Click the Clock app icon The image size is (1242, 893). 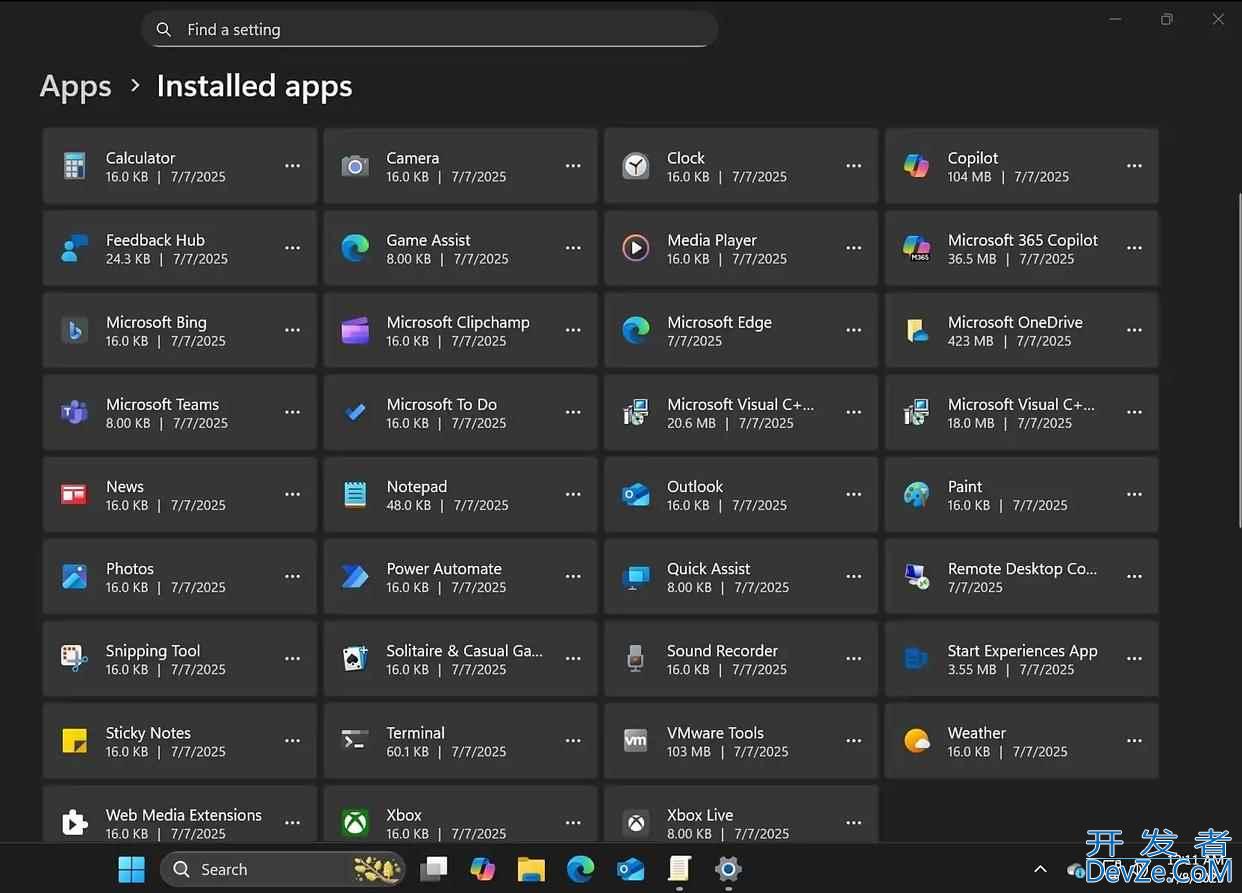[636, 166]
